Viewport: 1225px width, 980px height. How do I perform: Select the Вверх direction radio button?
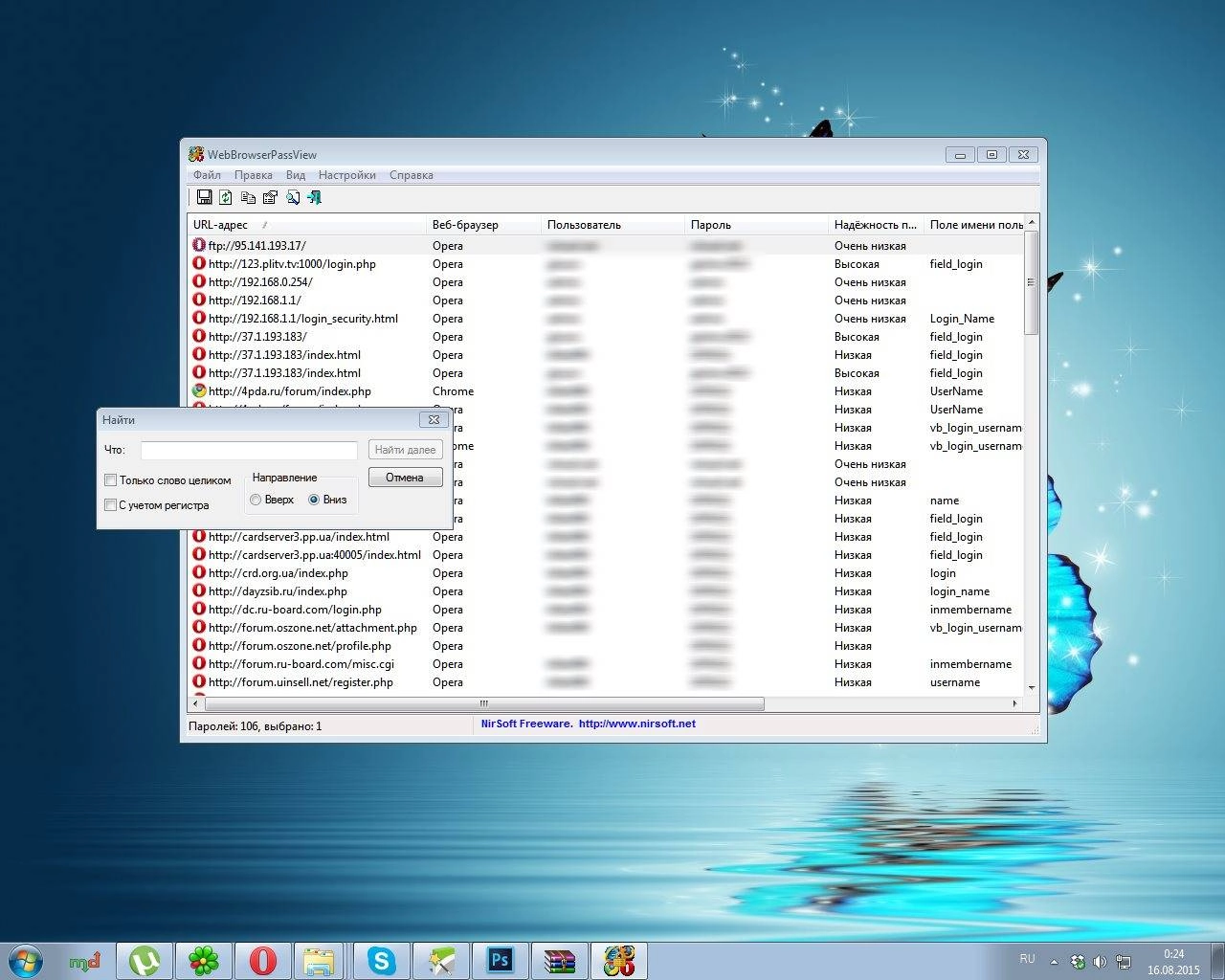coord(256,500)
